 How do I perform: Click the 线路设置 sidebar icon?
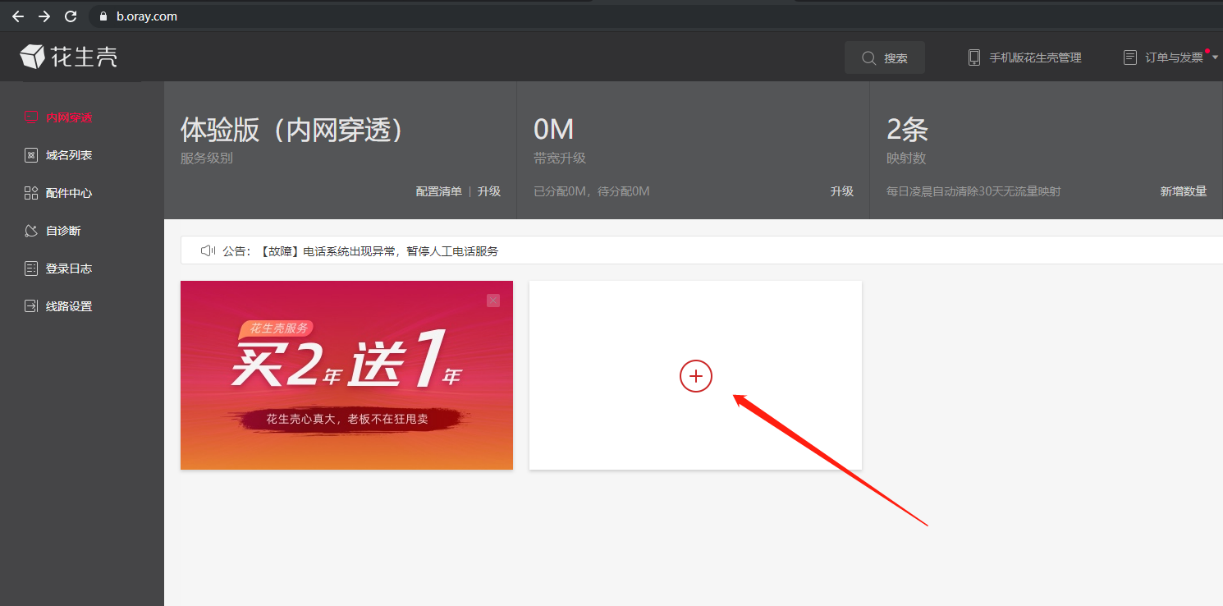pyautogui.click(x=31, y=306)
